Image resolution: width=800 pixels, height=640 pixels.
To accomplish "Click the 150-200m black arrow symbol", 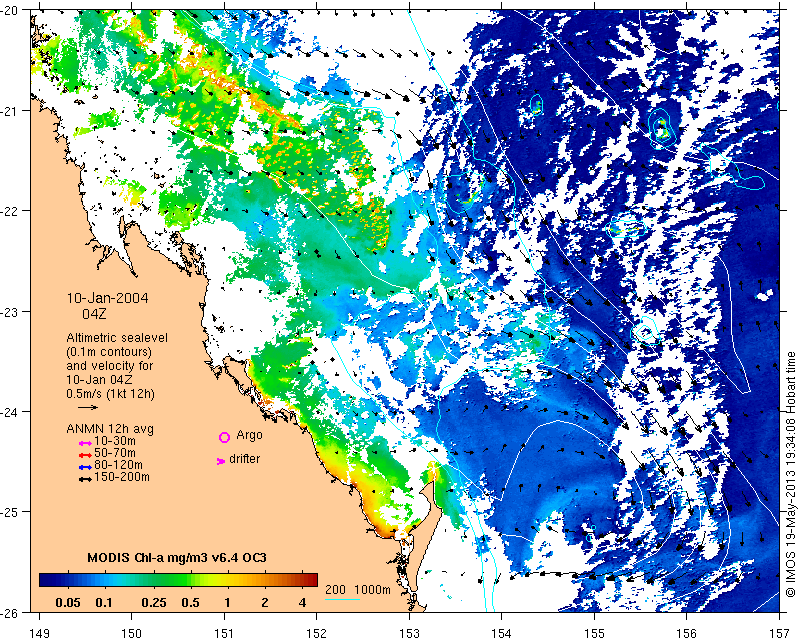I will pos(85,479).
